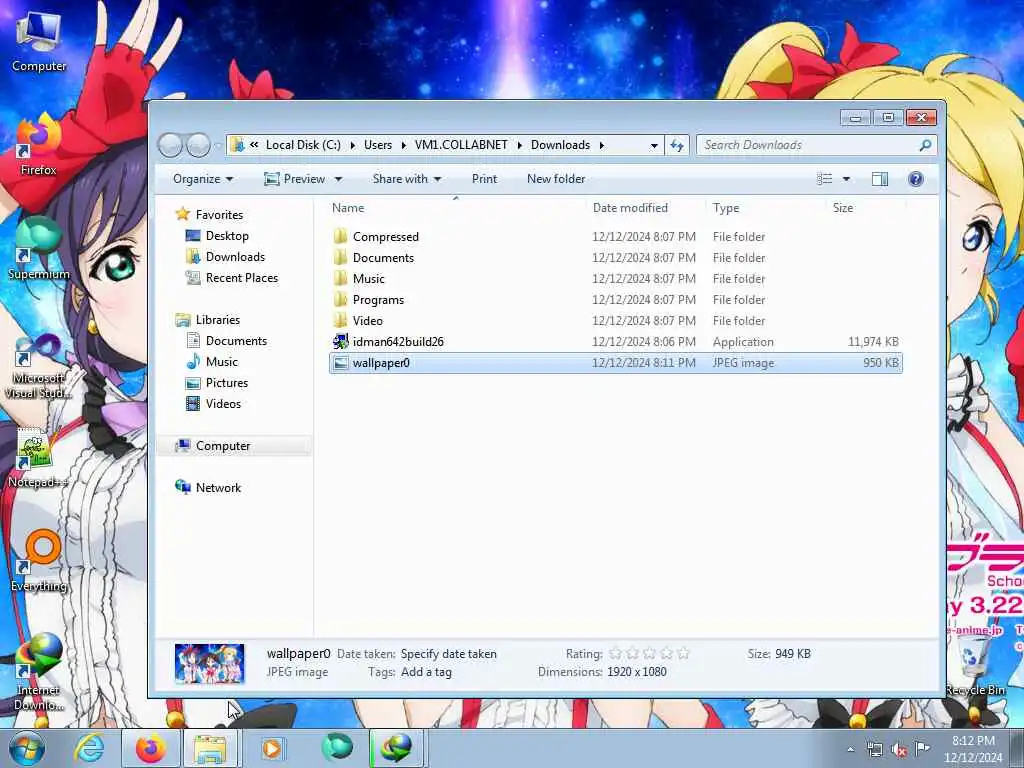Click the Back navigation button in Explorer
Screen dimensions: 1024x768
(170, 145)
